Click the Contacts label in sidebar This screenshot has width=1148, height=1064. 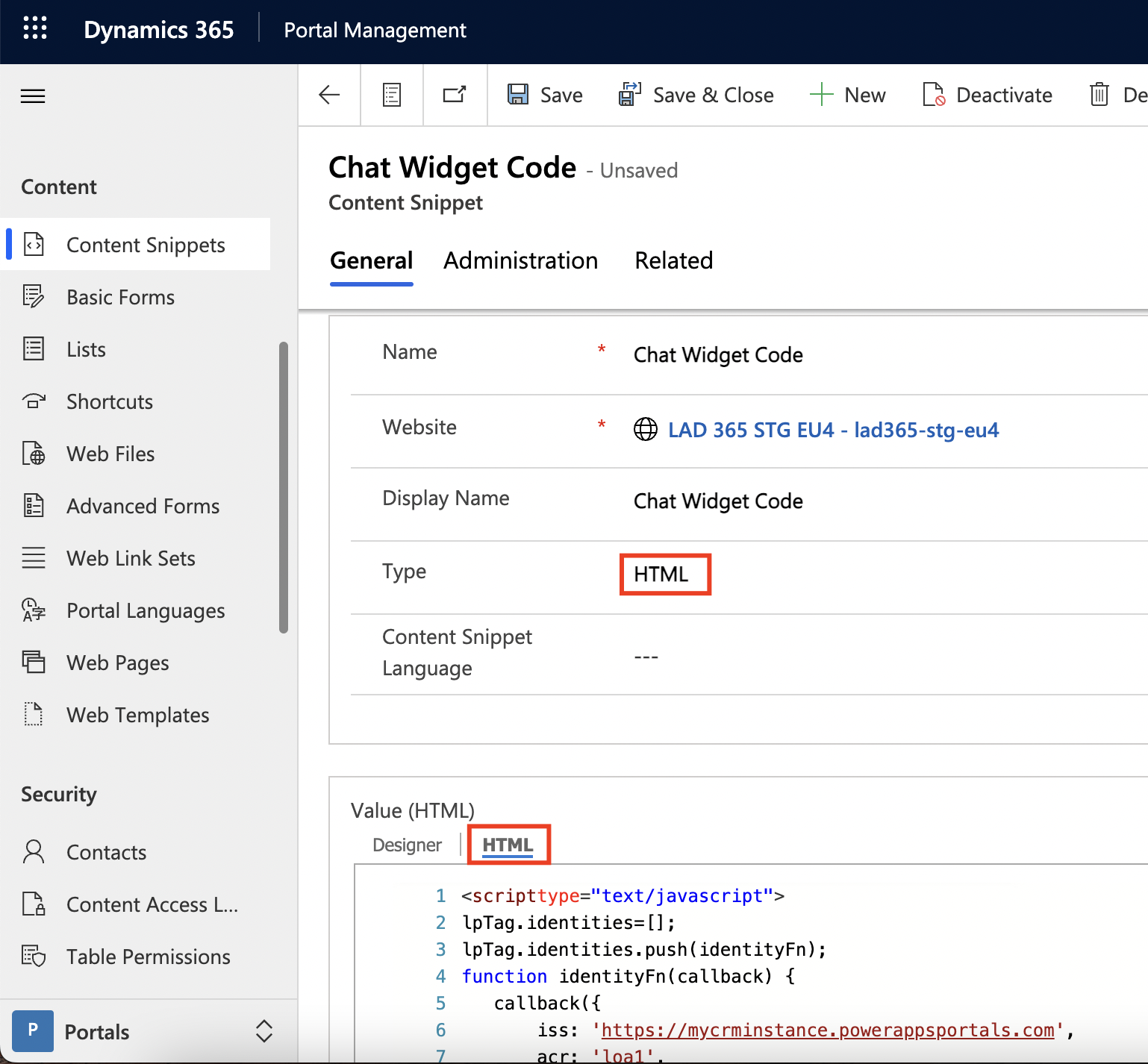coord(106,852)
